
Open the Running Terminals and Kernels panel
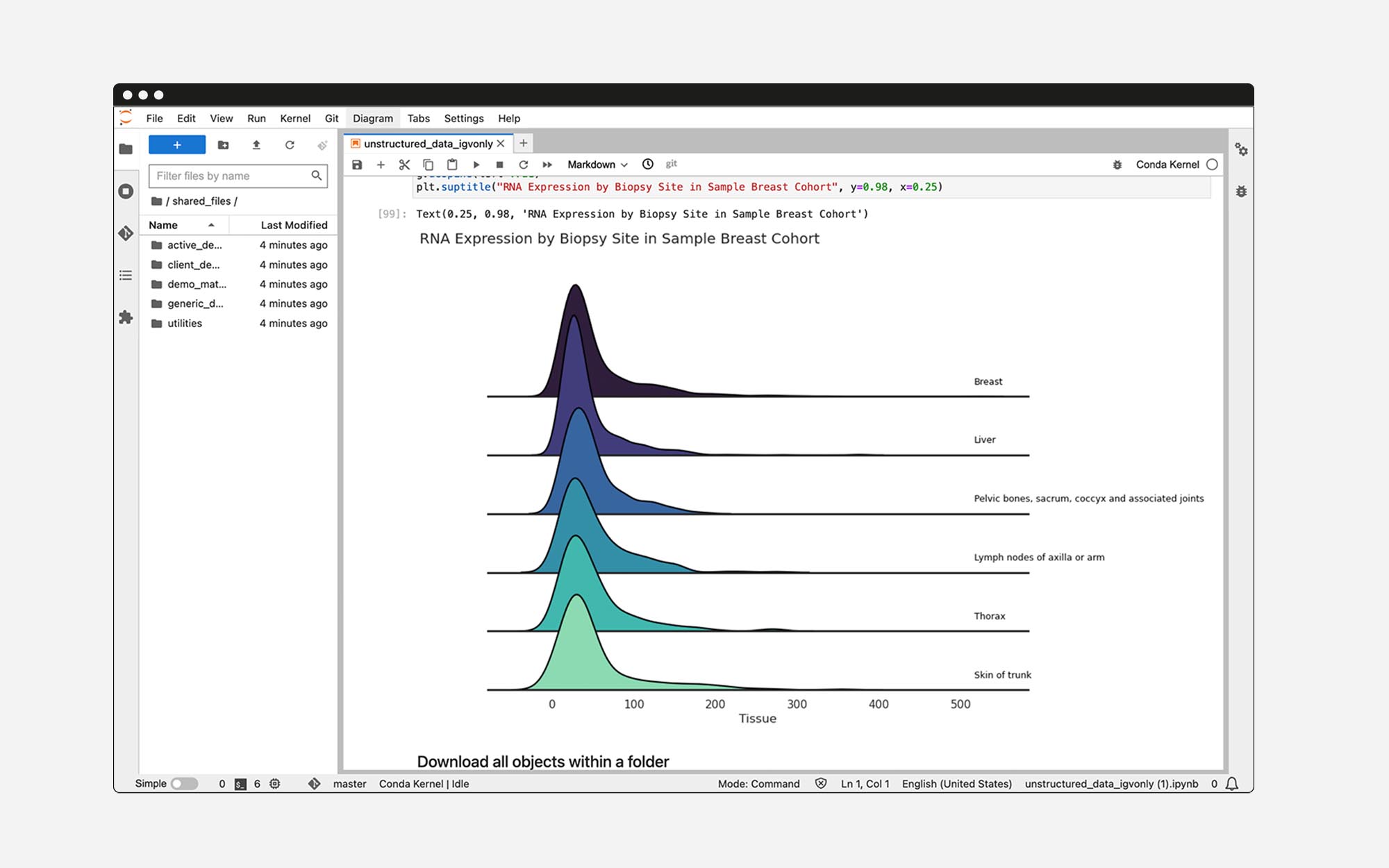tap(126, 191)
